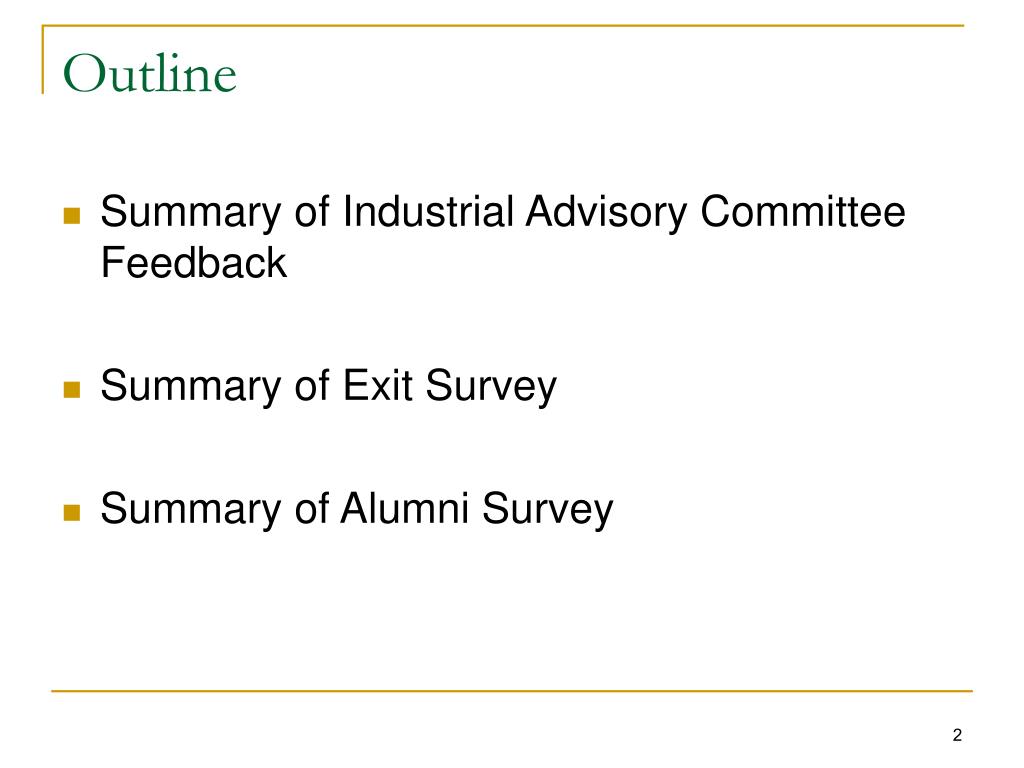
Task: Click Summary at the start of the first bullet
Action: (x=191, y=213)
